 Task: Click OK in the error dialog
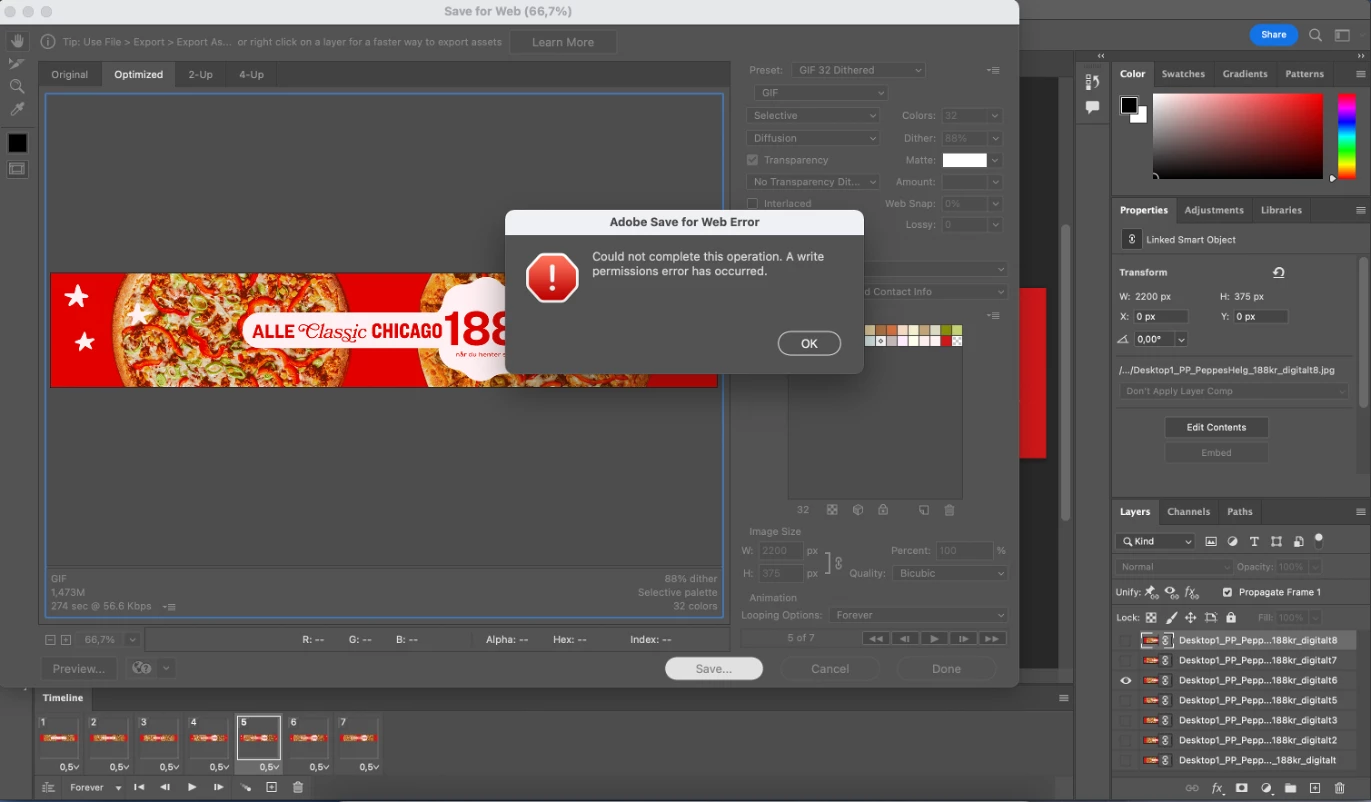tap(809, 343)
